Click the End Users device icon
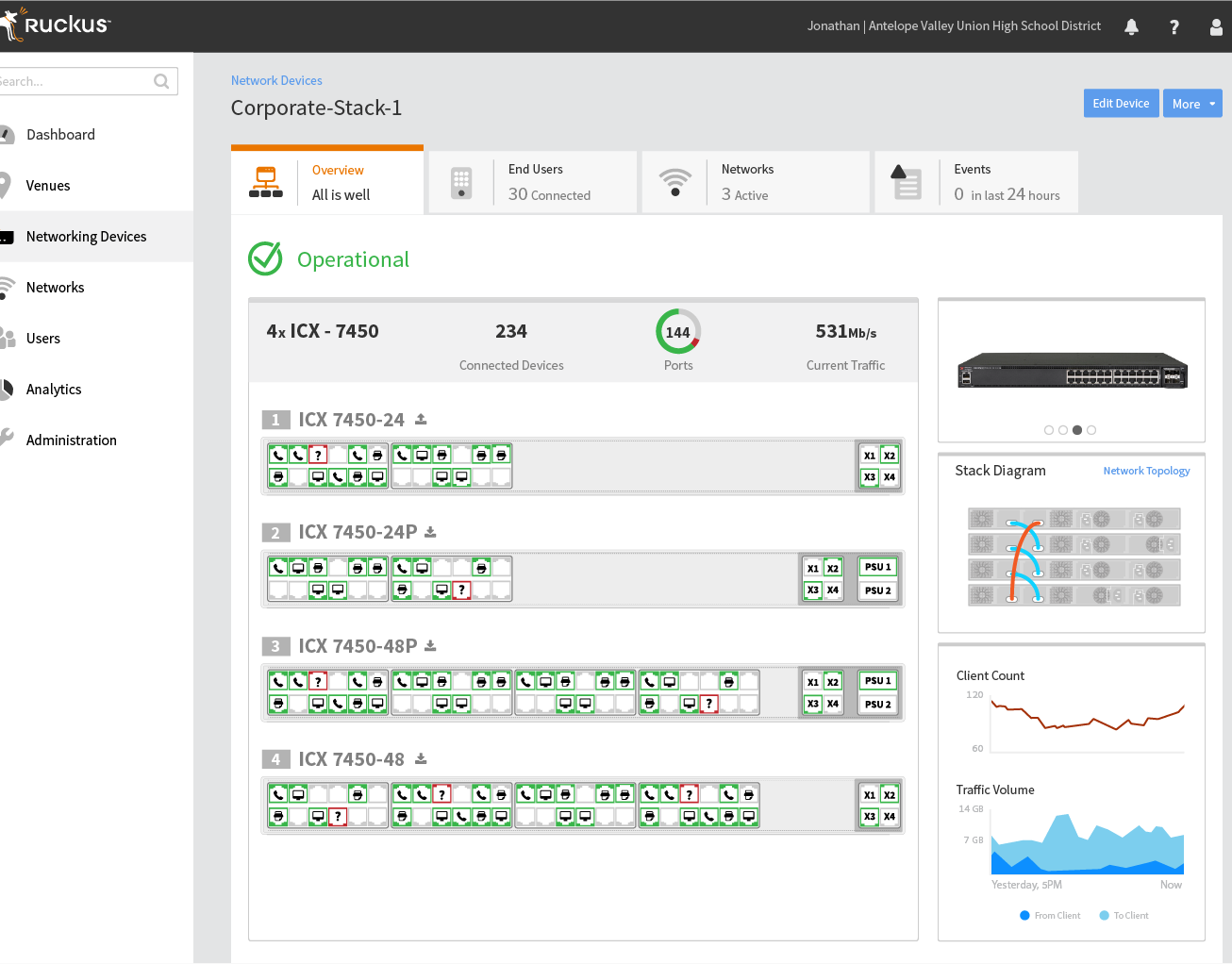Screen dimensions: 1232x964 tap(461, 183)
